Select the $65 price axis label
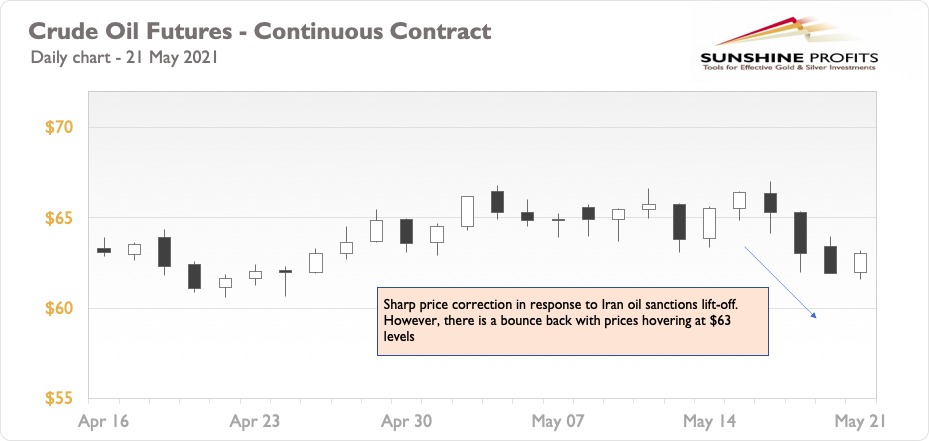Viewport: 929px width, 441px height. (58, 218)
